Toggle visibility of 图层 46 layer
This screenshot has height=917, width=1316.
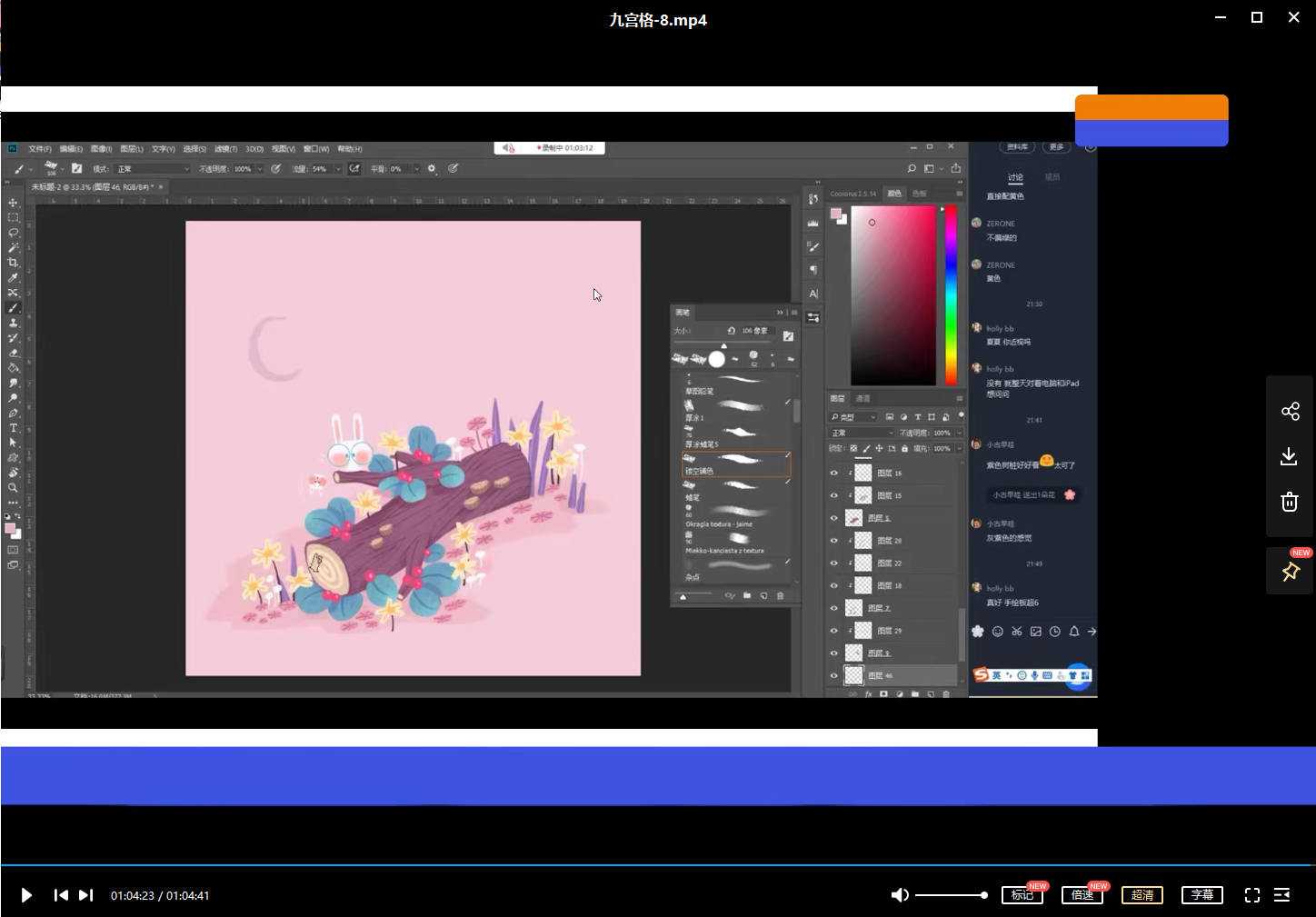coord(833,675)
